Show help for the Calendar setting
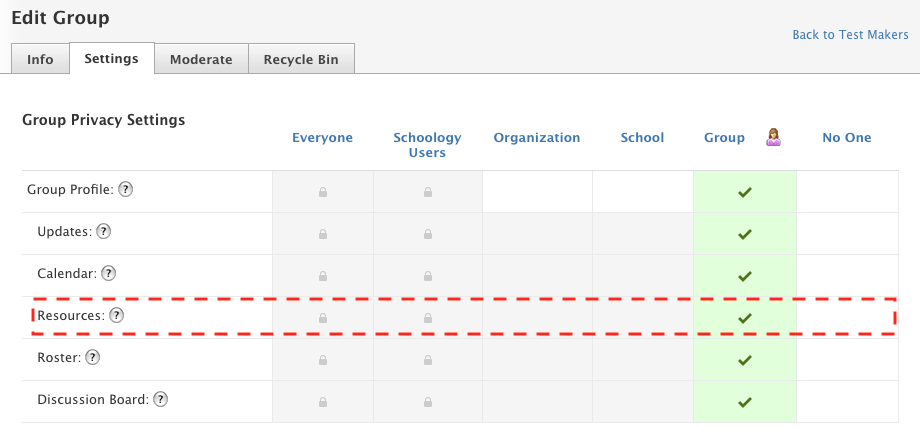The height and width of the screenshot is (443, 920). tap(109, 273)
